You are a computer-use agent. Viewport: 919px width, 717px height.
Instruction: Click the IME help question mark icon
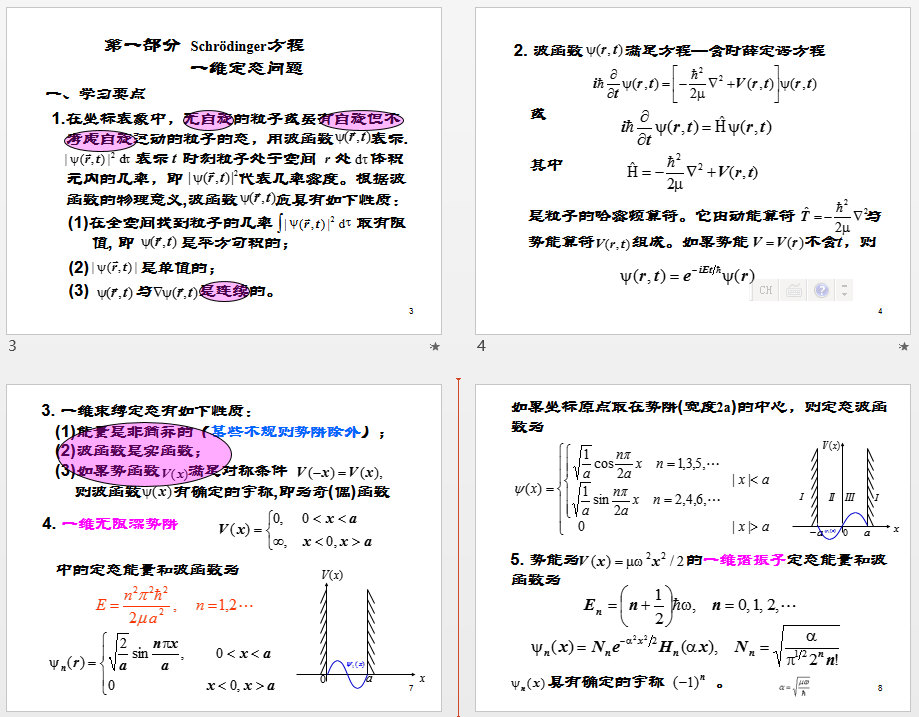click(821, 290)
